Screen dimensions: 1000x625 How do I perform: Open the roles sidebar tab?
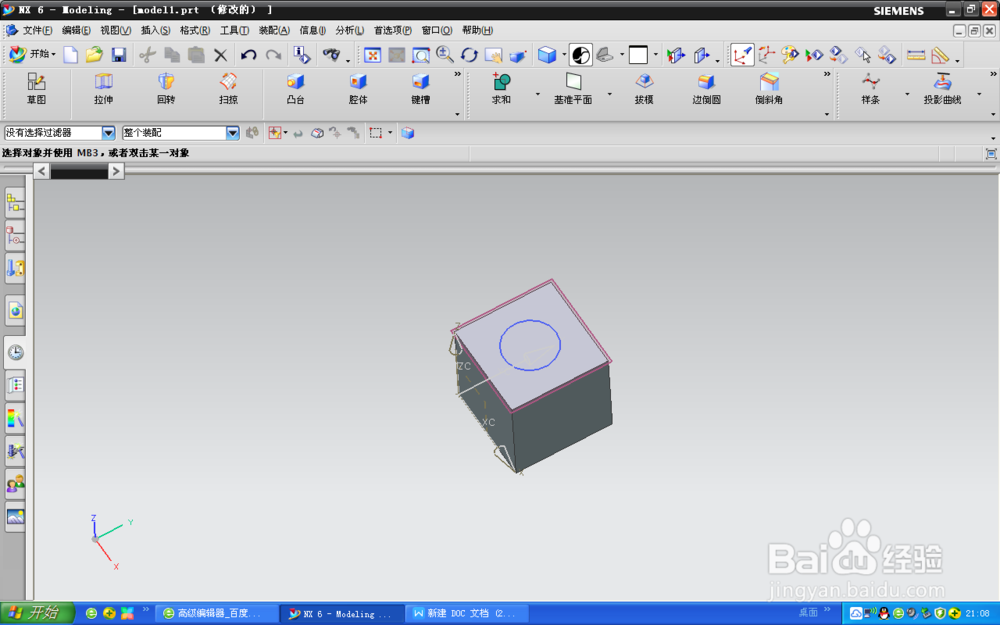tap(15, 485)
